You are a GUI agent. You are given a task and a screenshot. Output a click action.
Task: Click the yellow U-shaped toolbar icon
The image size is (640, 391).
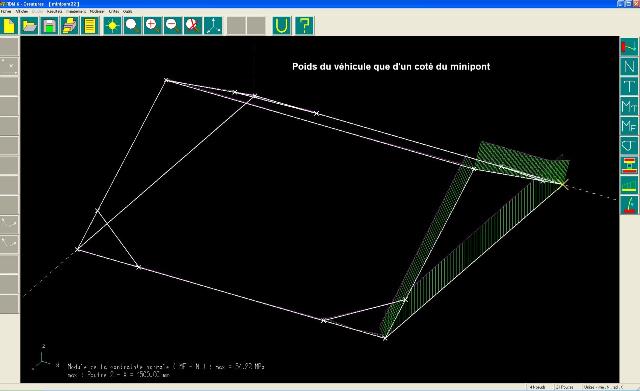(x=282, y=26)
